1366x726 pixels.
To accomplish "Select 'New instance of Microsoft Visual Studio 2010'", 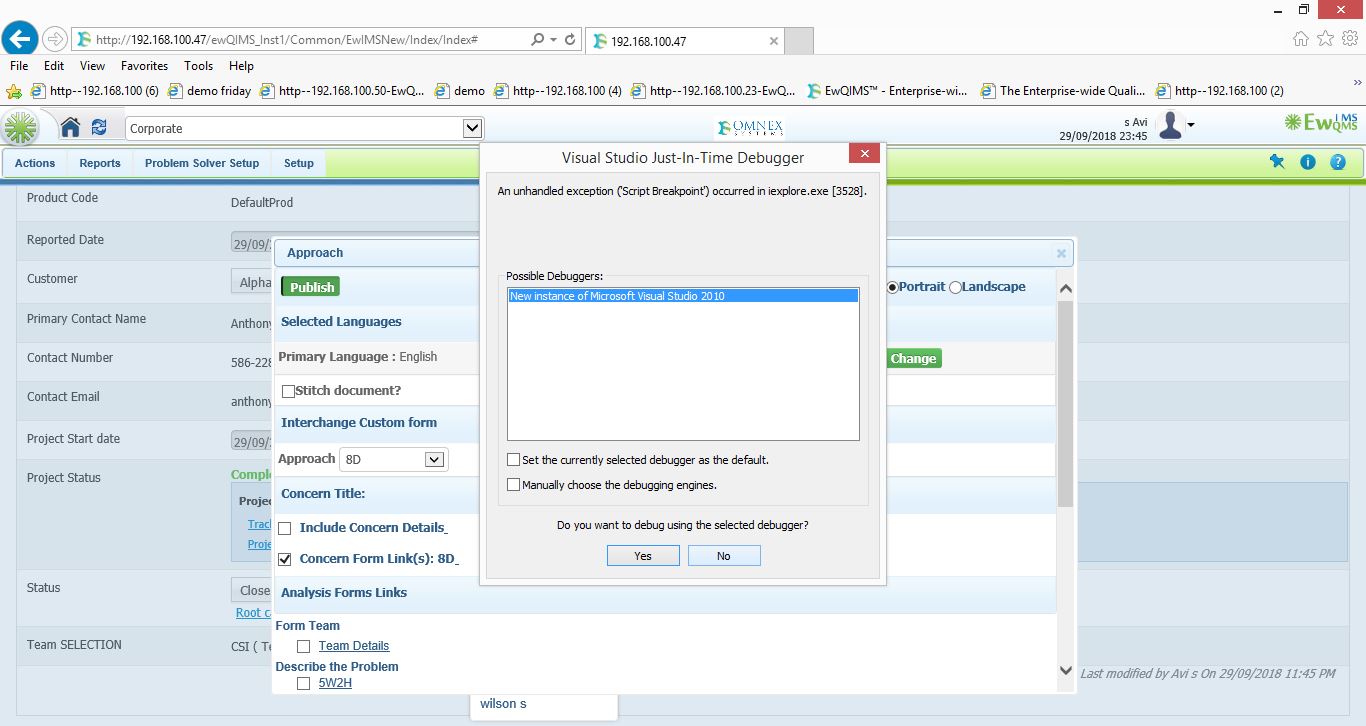I will point(683,296).
